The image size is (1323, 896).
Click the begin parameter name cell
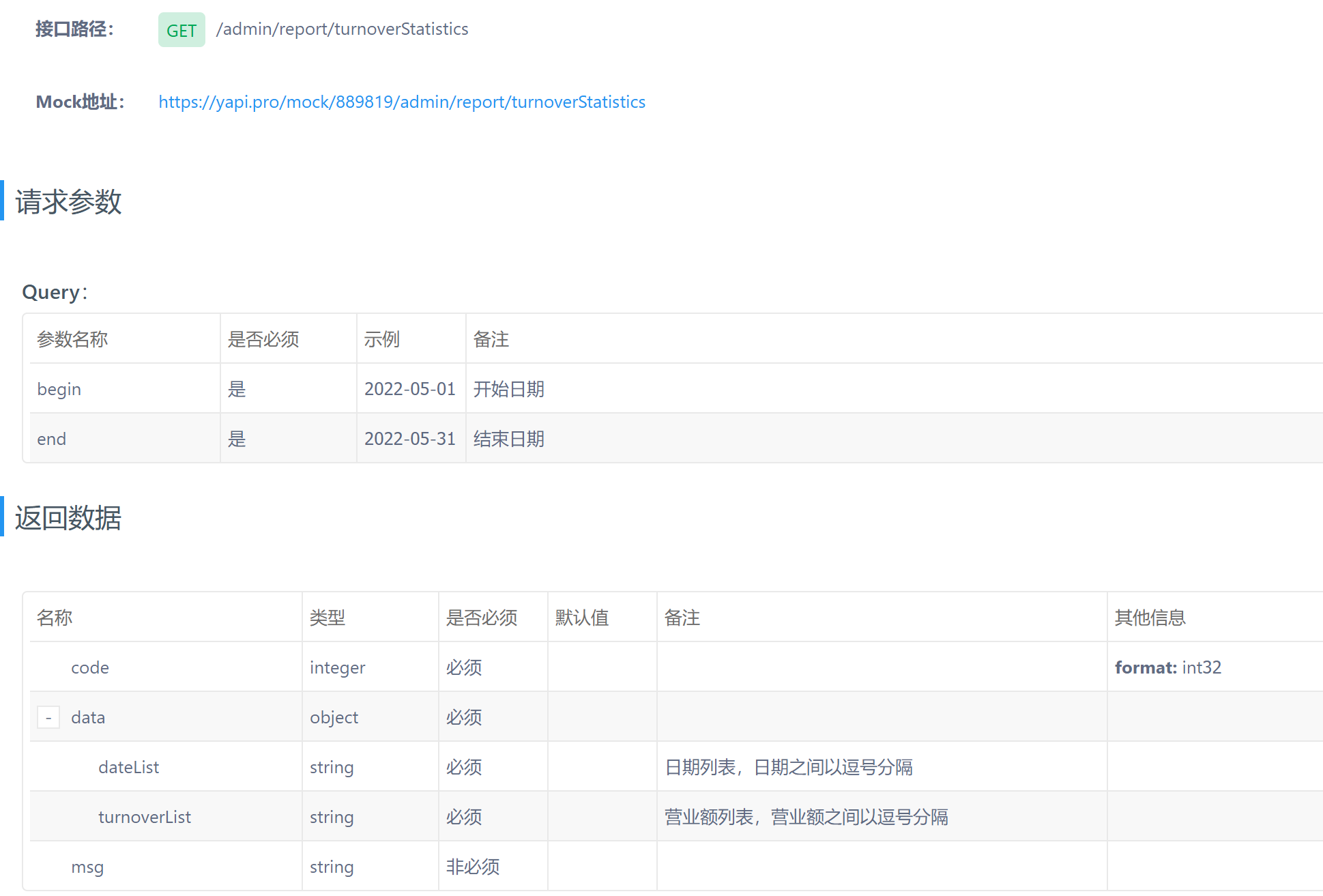click(59, 389)
